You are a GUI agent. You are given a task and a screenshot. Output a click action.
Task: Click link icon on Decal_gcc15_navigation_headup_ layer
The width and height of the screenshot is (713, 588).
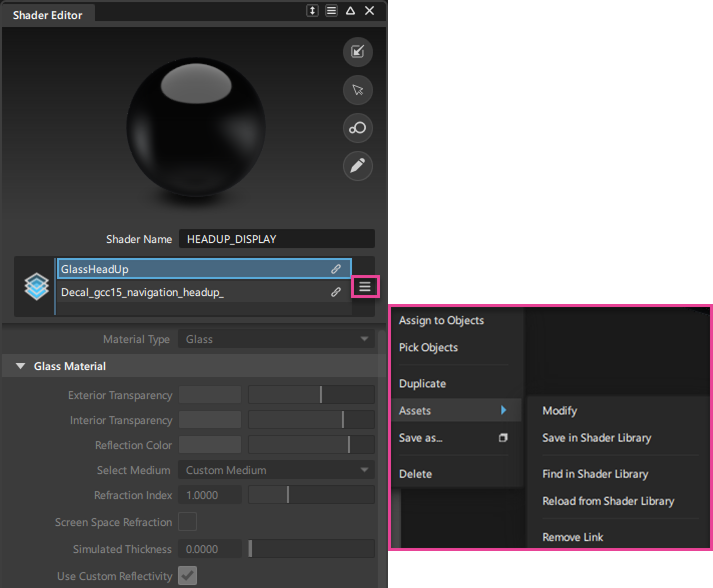[336, 292]
